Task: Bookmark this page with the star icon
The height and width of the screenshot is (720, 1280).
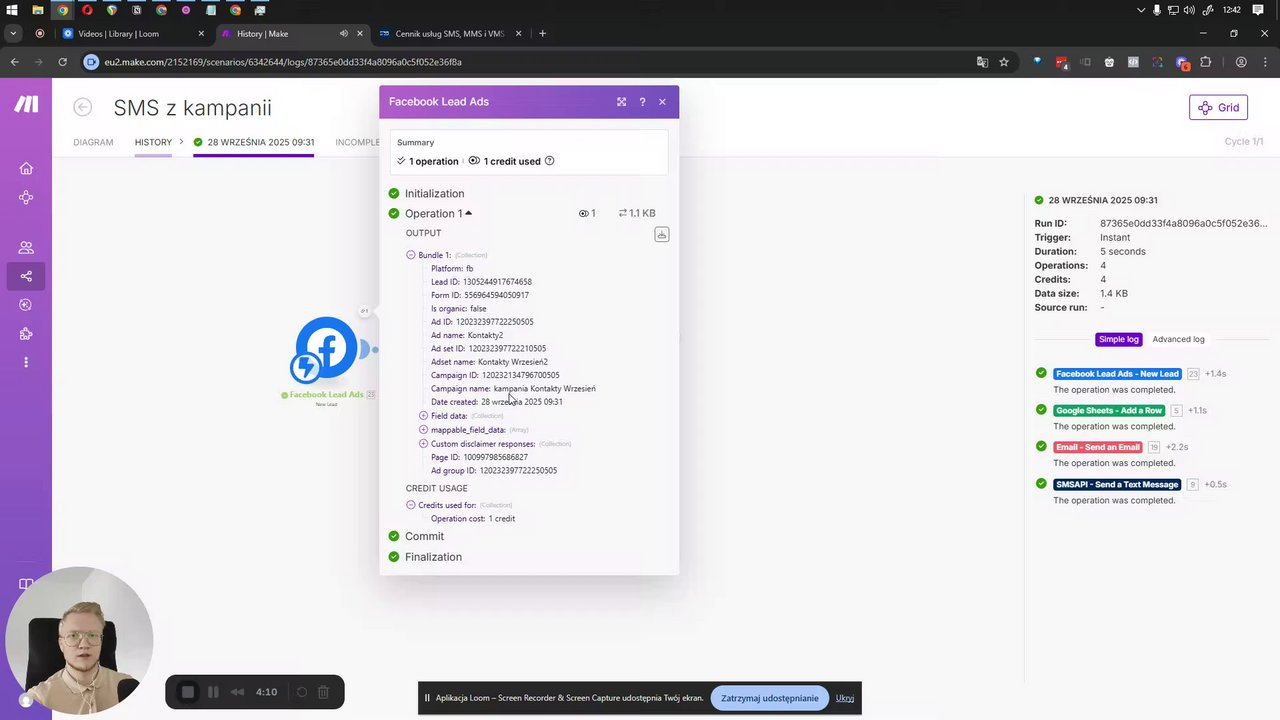Action: [1004, 62]
